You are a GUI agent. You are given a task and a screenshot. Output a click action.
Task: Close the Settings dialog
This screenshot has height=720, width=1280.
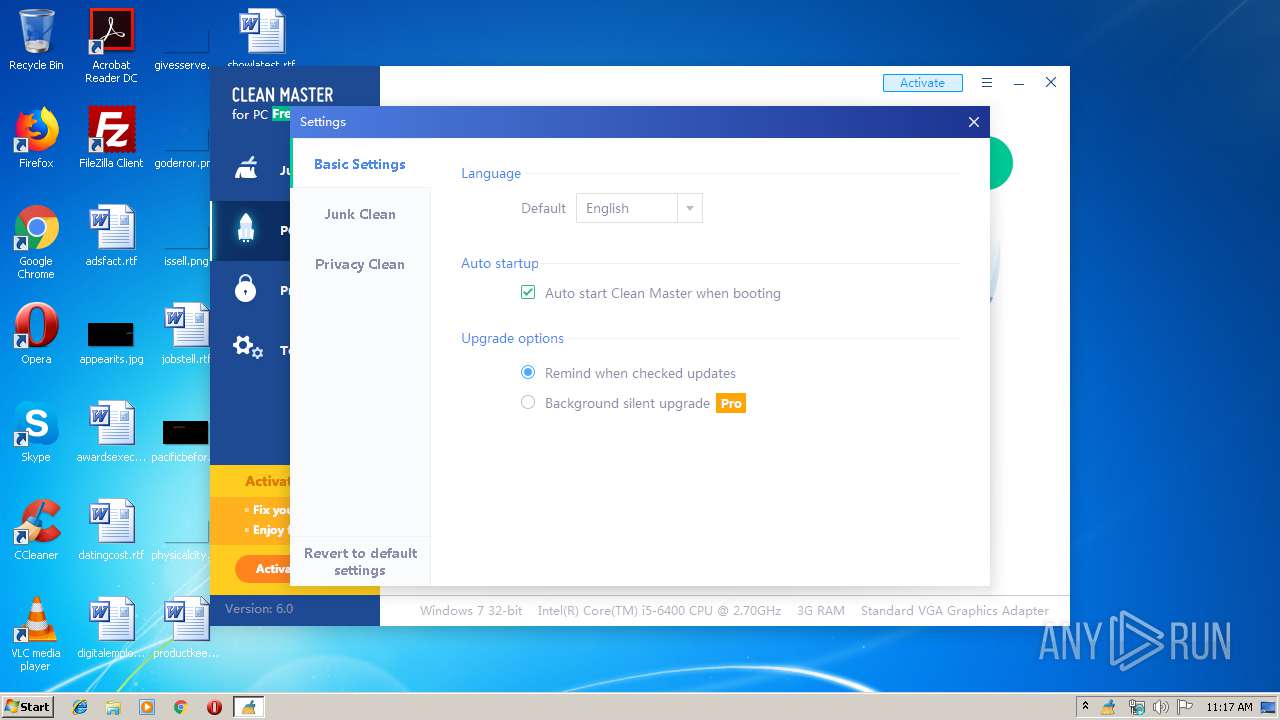coord(973,122)
